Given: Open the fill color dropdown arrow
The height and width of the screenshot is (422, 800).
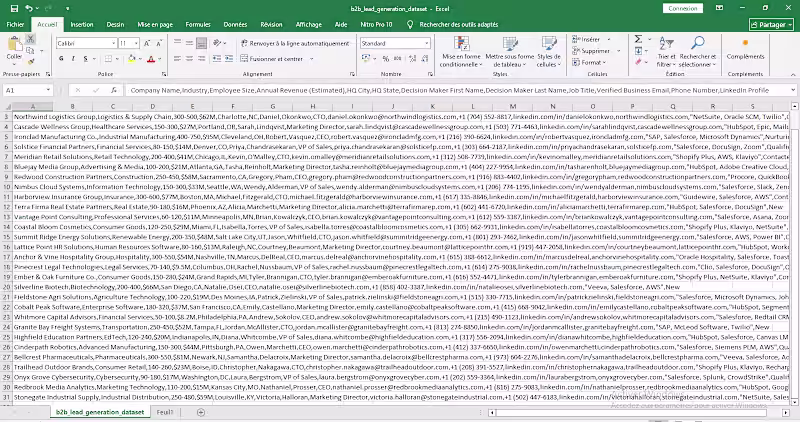Looking at the screenshot, I should 140,59.
